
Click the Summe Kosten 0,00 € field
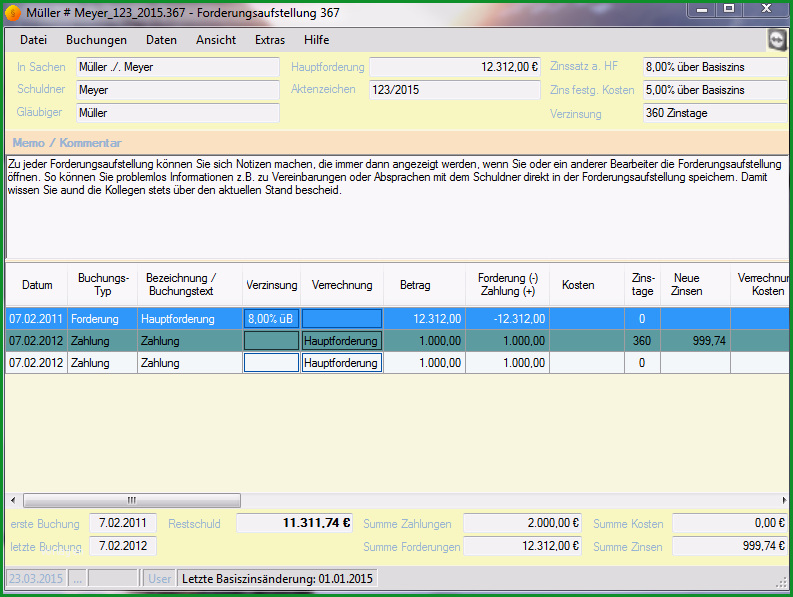click(730, 523)
